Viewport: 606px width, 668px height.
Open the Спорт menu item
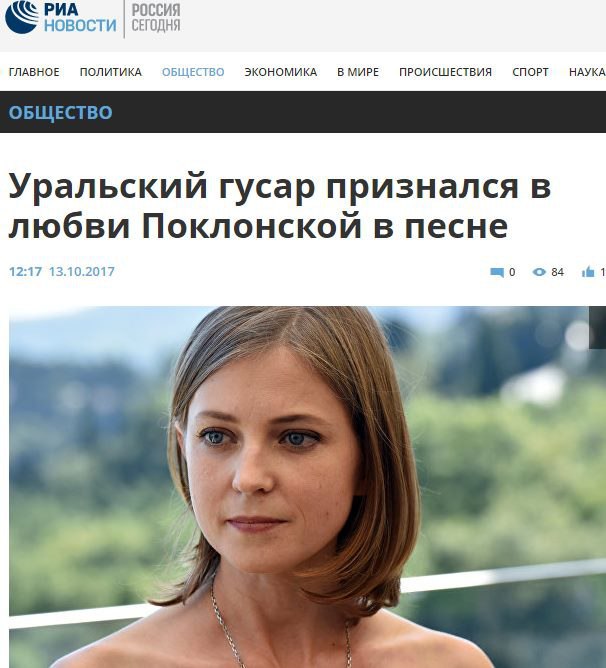(x=531, y=72)
